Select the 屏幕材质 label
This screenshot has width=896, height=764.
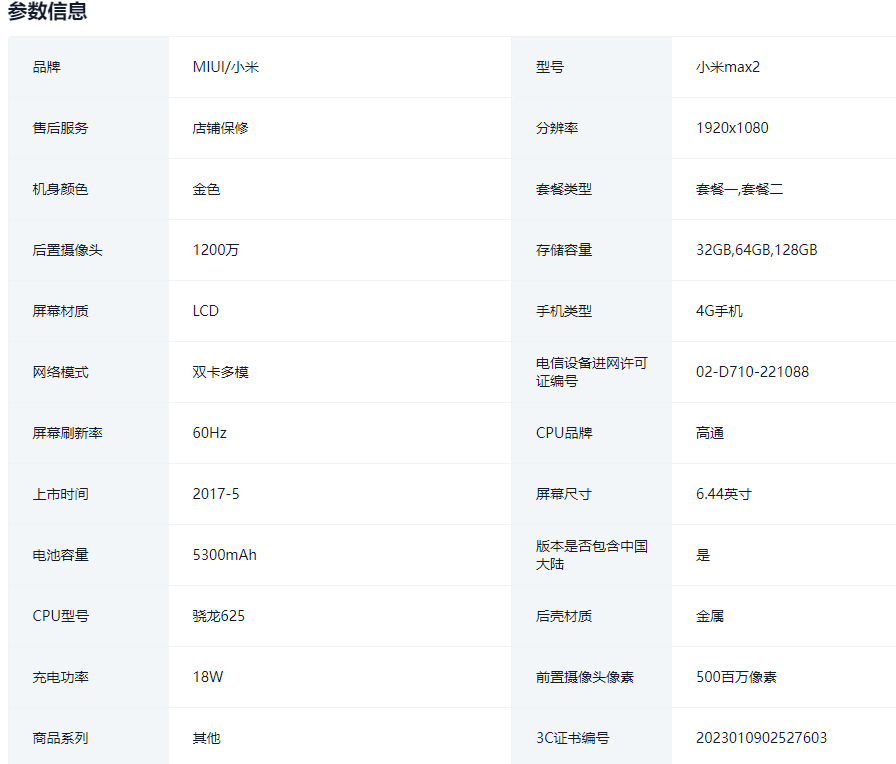tap(61, 311)
